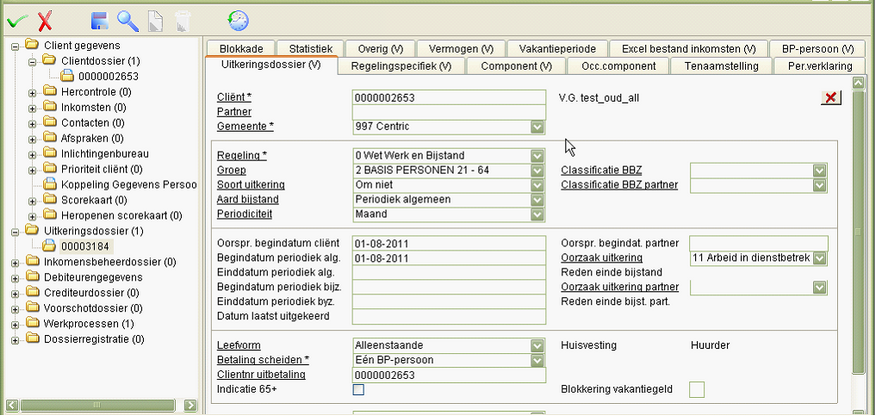Open the Betaling scheiden dropdown

537,360
